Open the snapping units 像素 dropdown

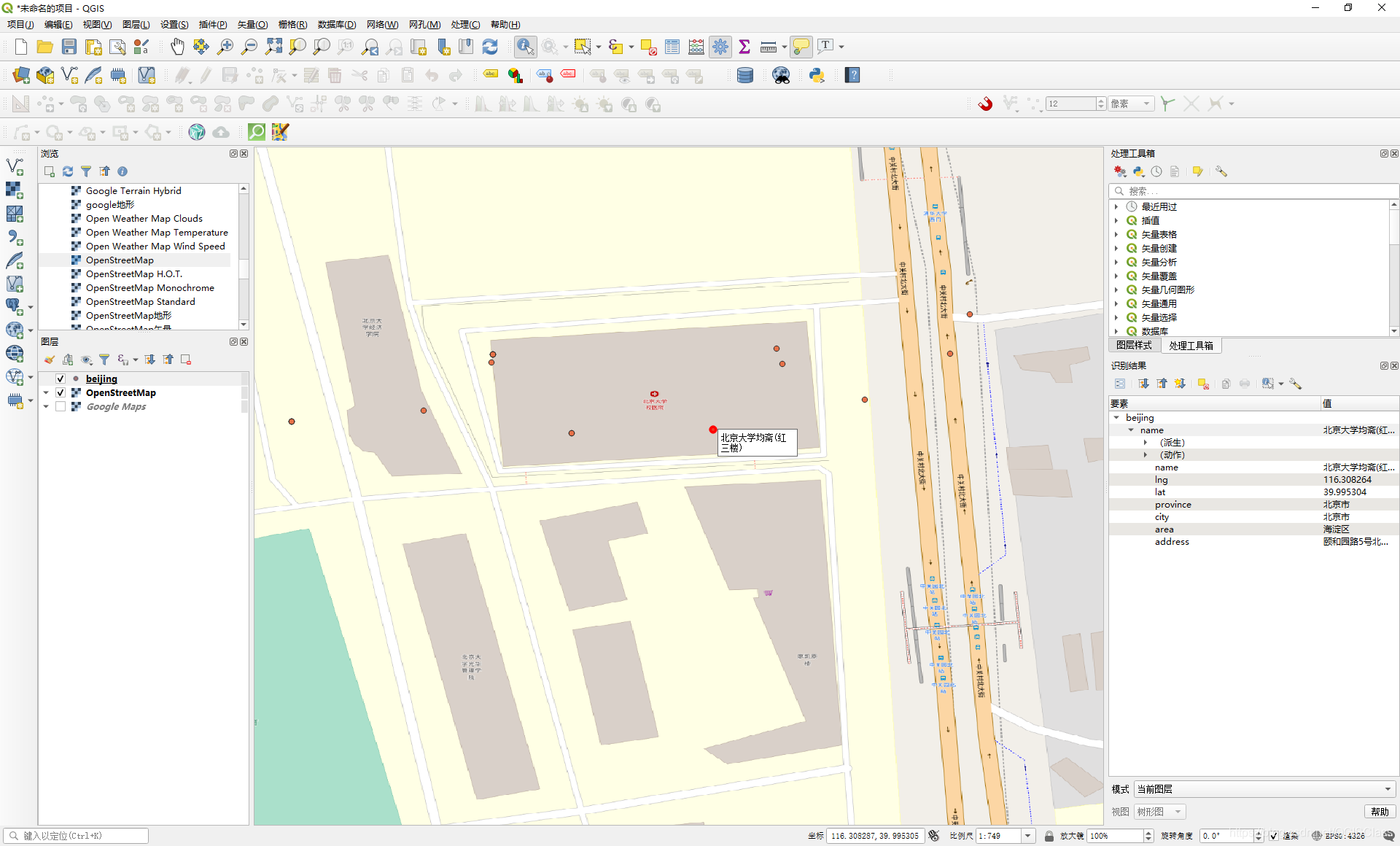click(1132, 104)
